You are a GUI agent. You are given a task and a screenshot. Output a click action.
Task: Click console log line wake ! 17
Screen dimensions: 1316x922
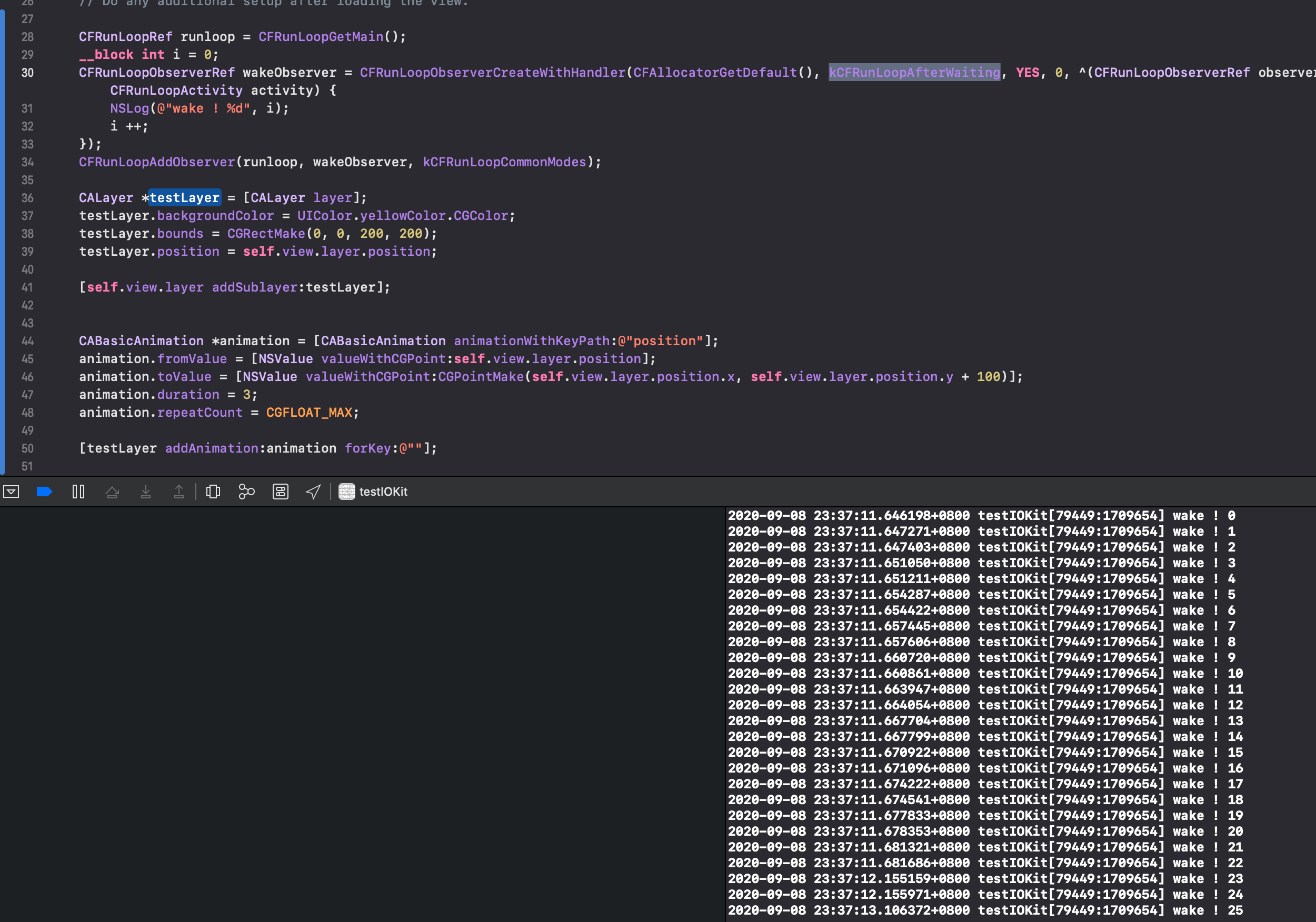[x=985, y=784]
